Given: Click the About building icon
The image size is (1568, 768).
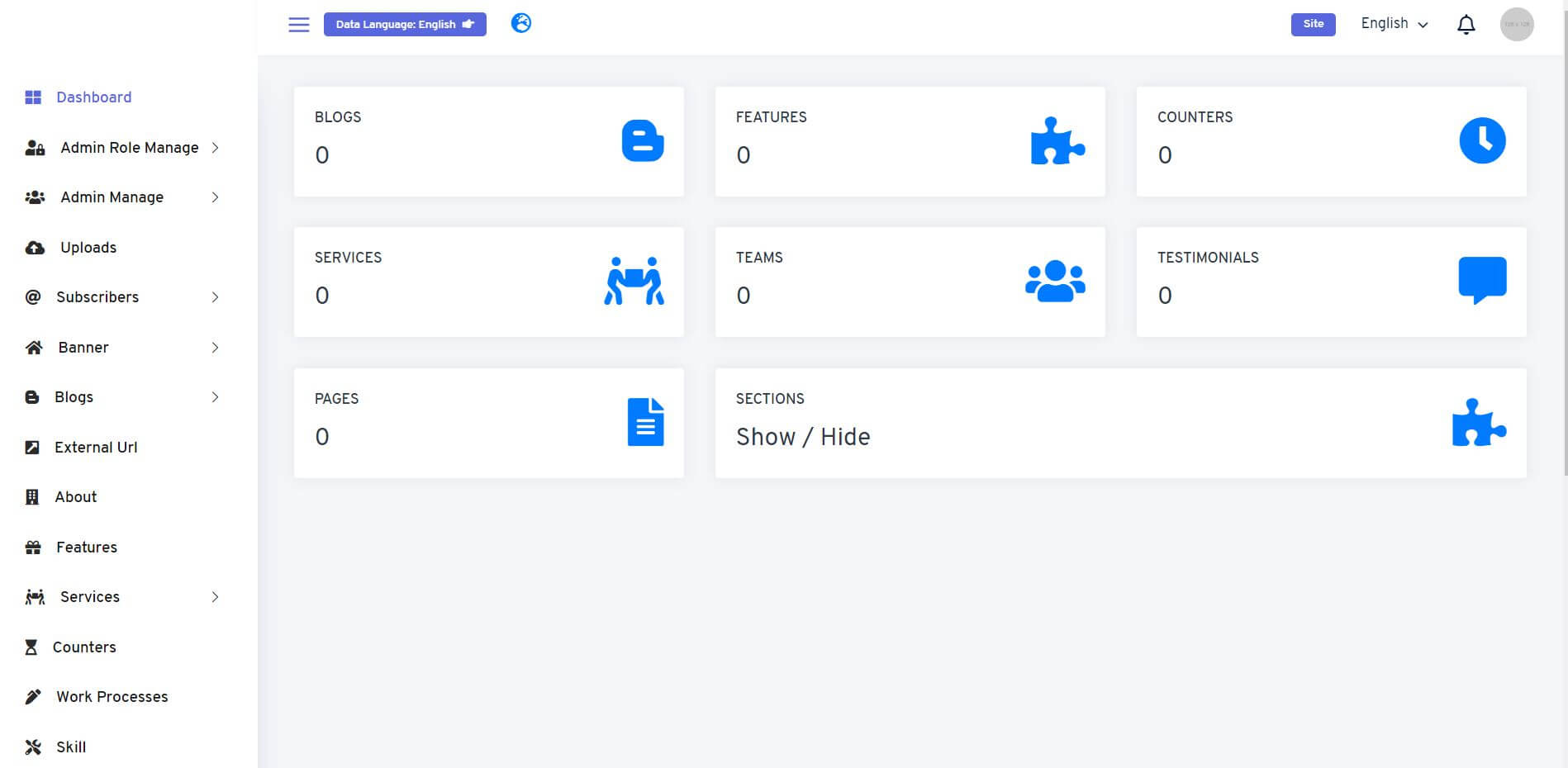Looking at the screenshot, I should (32, 497).
